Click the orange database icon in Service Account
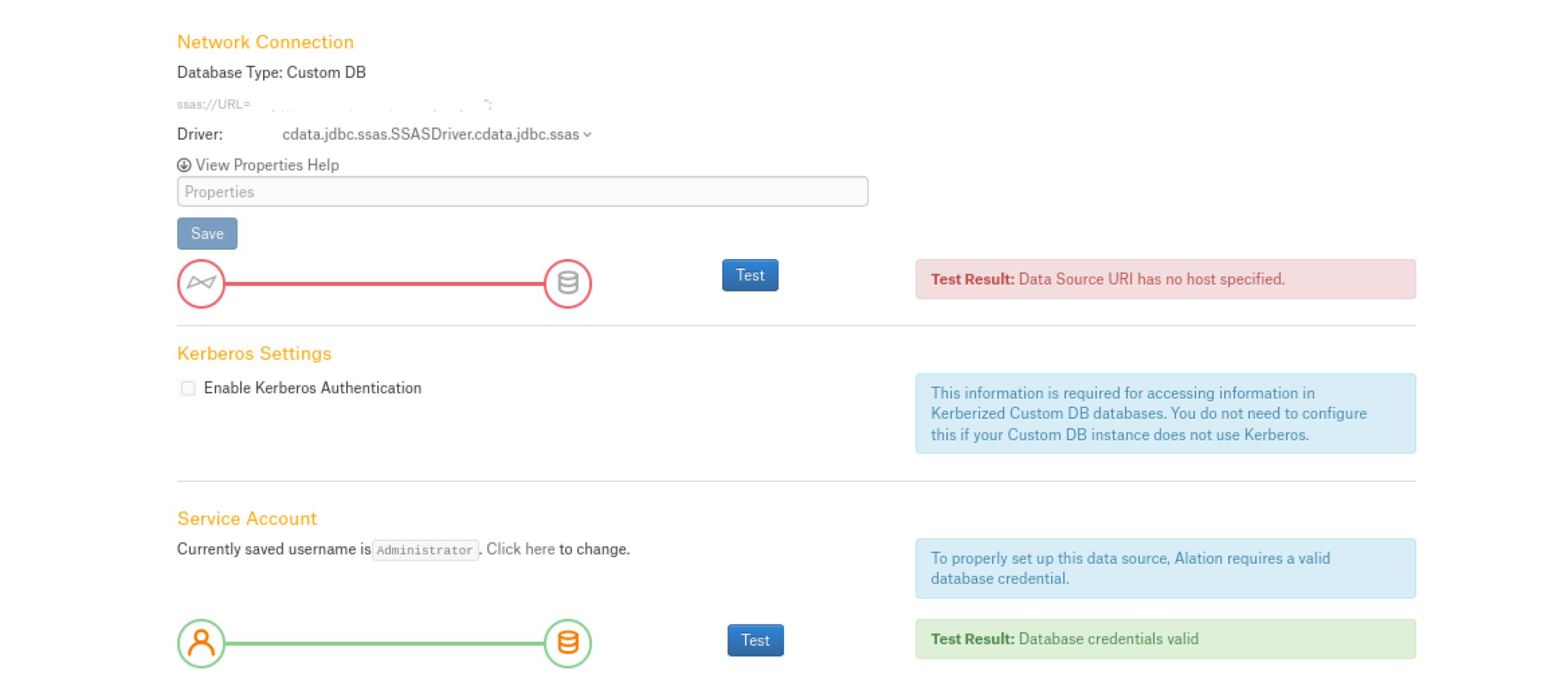The width and height of the screenshot is (1568, 694). coord(568,643)
